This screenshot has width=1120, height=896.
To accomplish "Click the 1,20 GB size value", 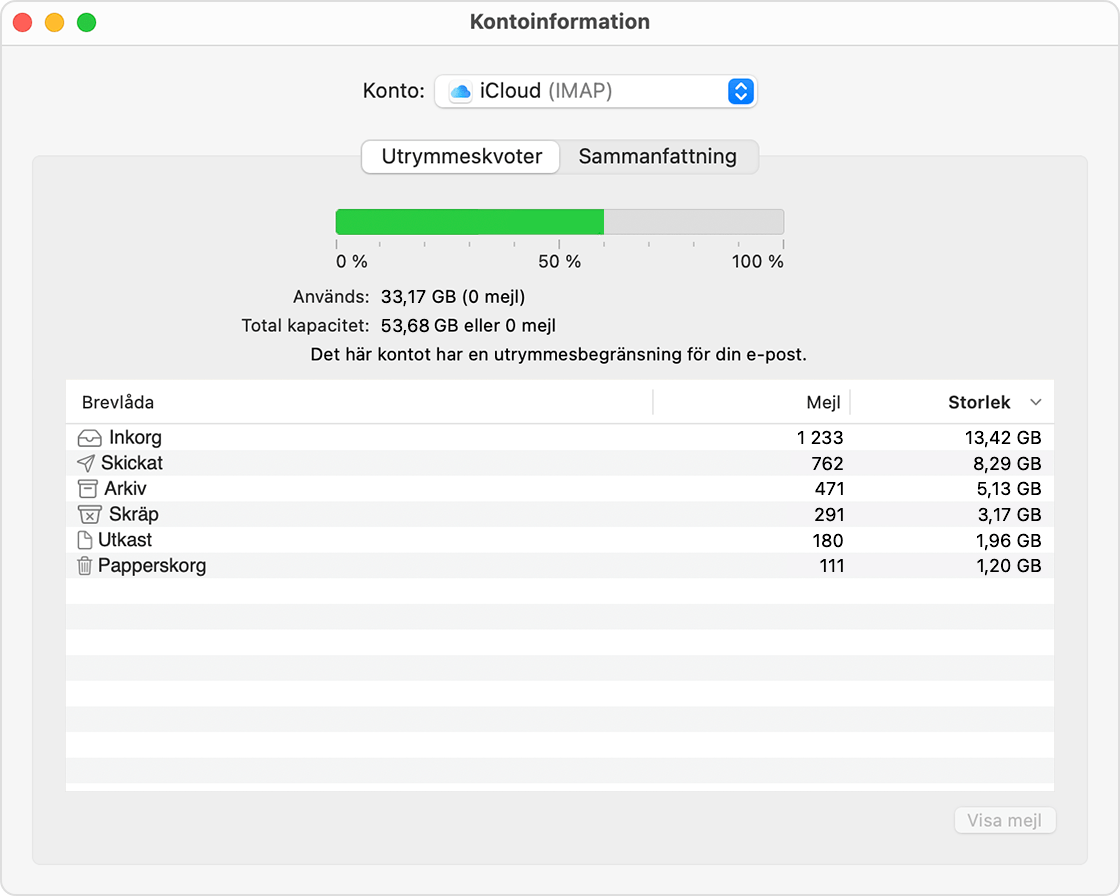I will (x=1009, y=566).
